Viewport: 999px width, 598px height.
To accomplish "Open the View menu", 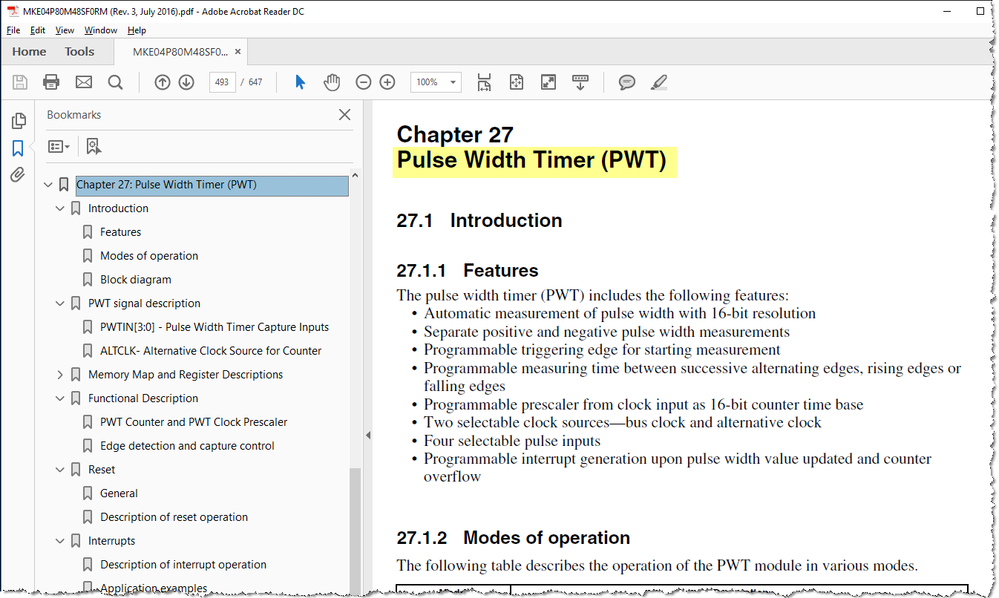I will 64,30.
